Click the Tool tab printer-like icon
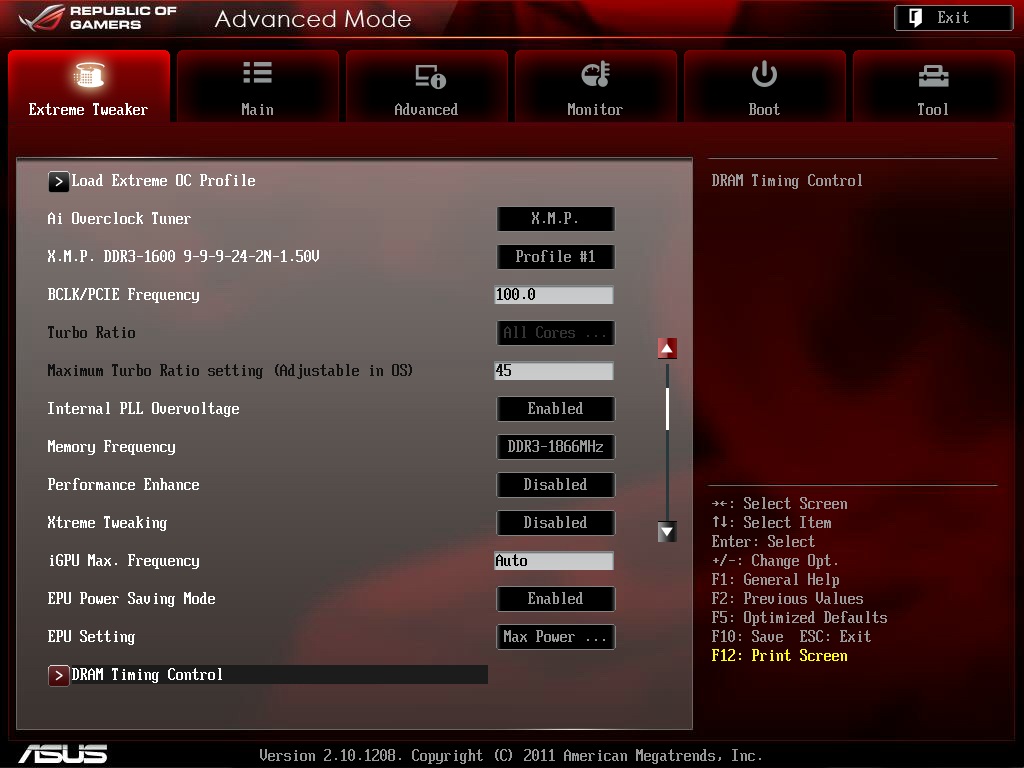The height and width of the screenshot is (768, 1024). click(x=933, y=76)
